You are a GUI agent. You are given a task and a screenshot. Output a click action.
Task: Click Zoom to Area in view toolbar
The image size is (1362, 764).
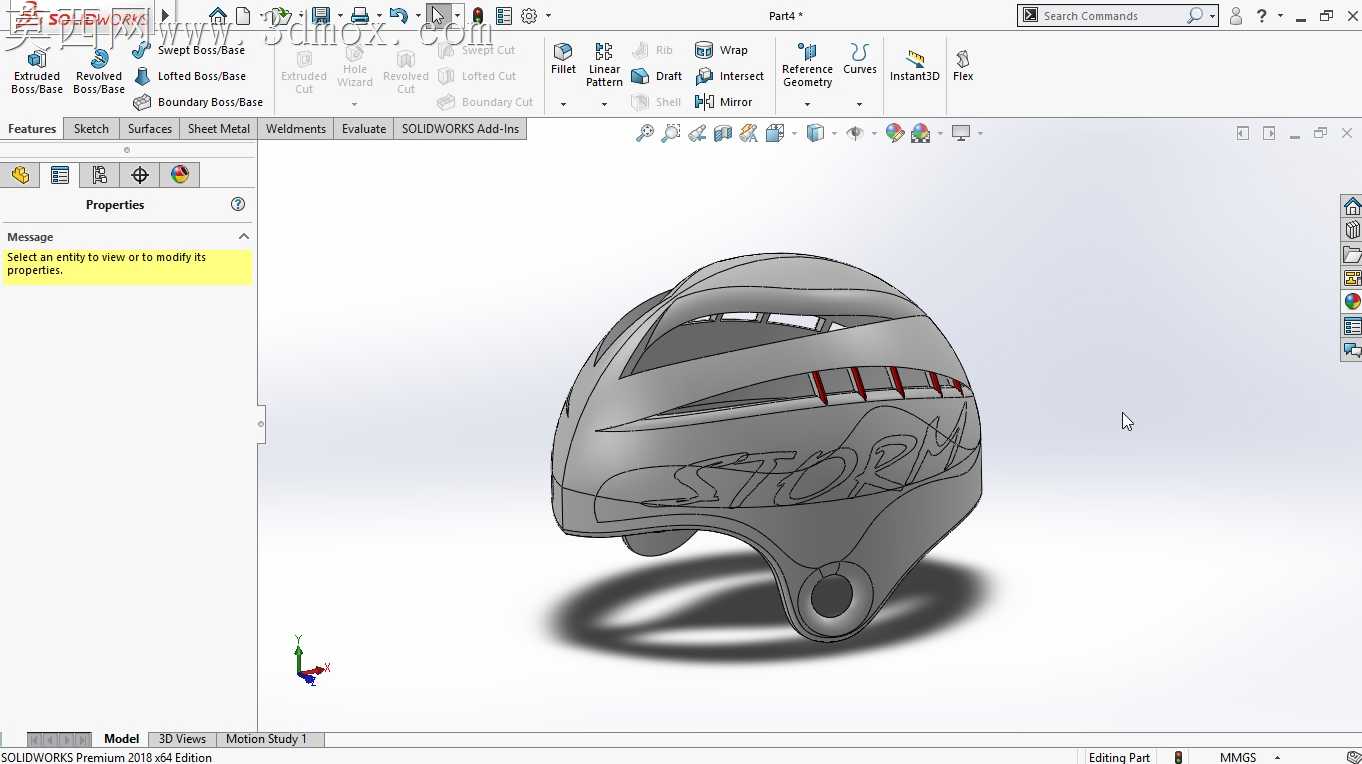pos(671,133)
